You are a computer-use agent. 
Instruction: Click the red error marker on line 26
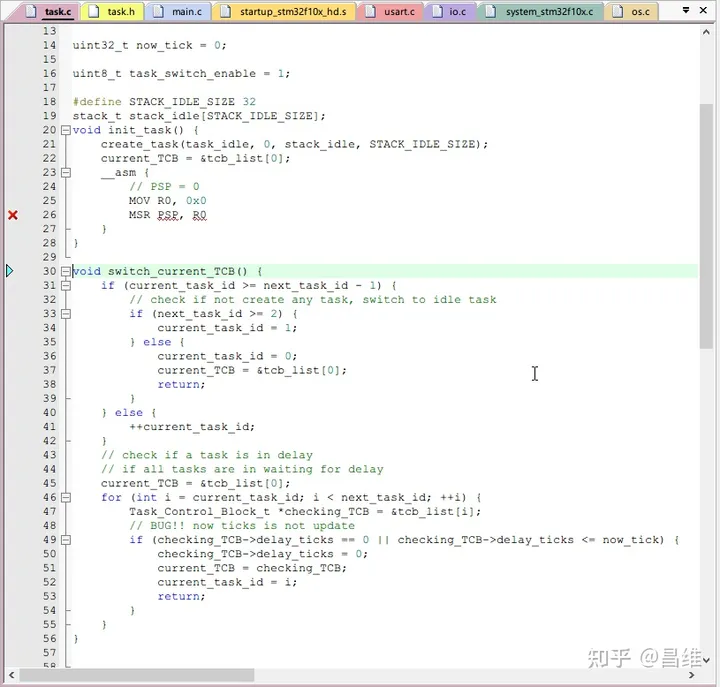[13, 215]
